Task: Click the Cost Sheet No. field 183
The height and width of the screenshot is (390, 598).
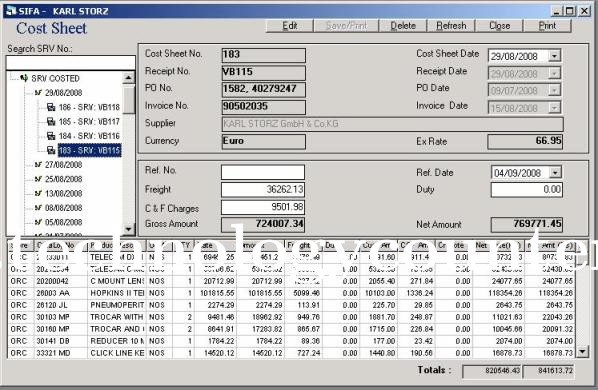Action: (x=264, y=55)
